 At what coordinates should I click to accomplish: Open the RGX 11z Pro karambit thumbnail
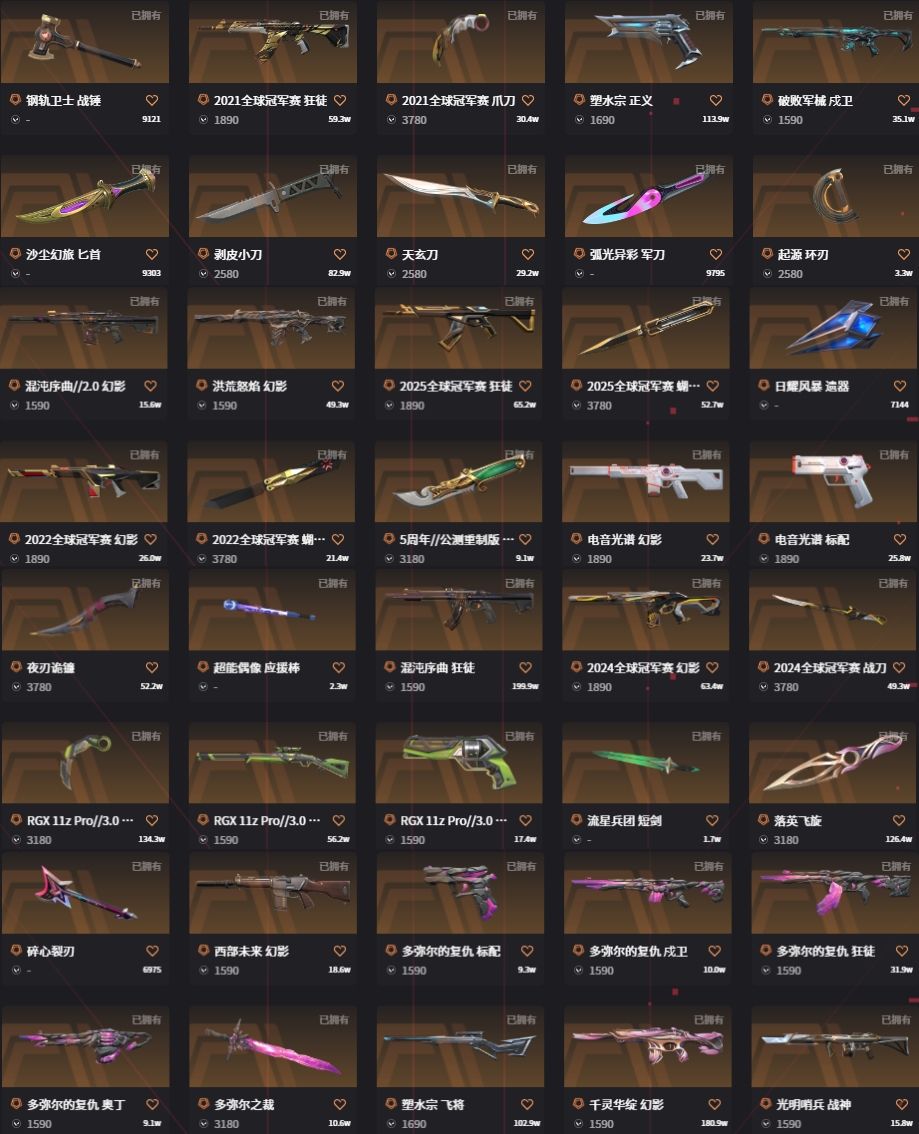(x=85, y=762)
